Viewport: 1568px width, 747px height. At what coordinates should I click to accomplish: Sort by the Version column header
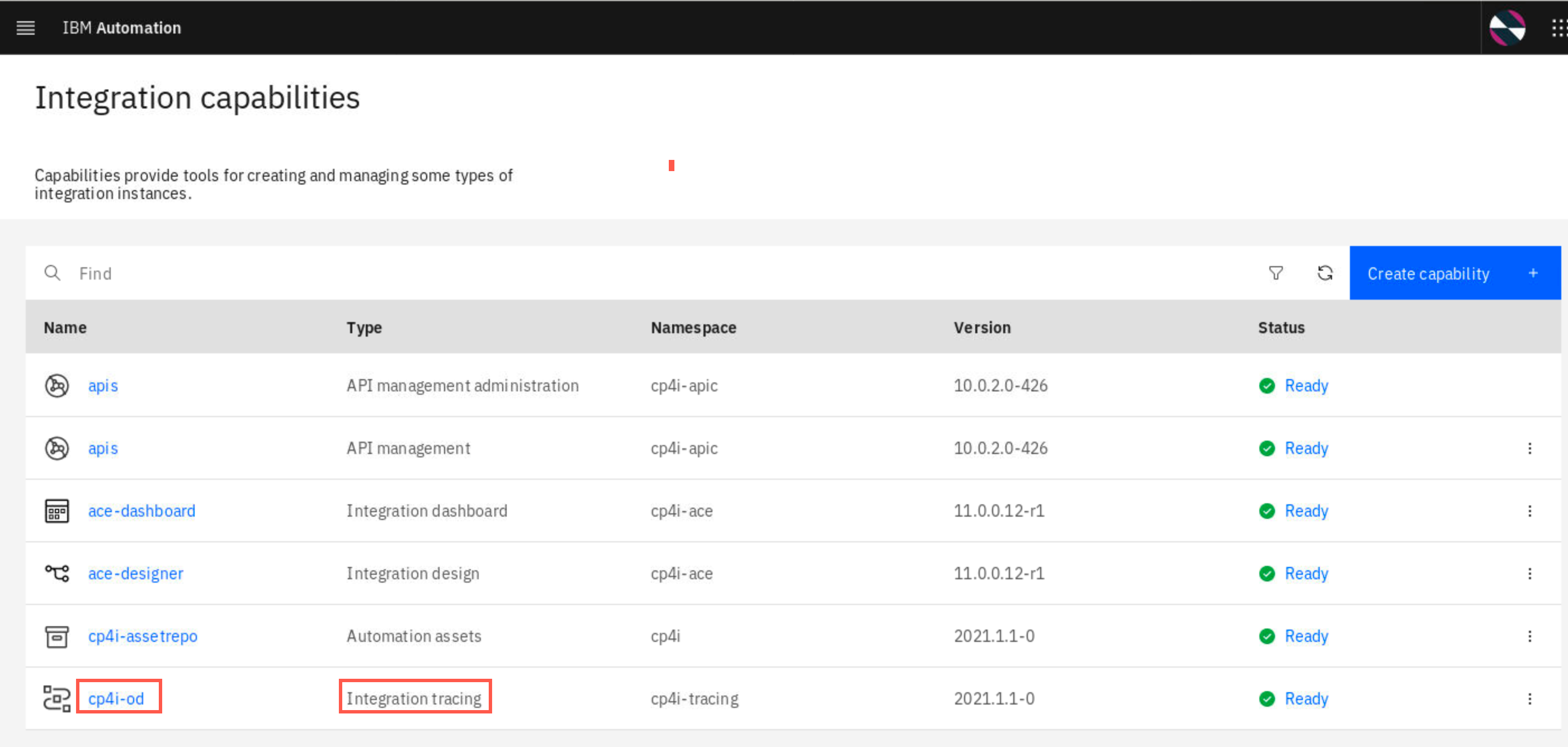pyautogui.click(x=982, y=328)
